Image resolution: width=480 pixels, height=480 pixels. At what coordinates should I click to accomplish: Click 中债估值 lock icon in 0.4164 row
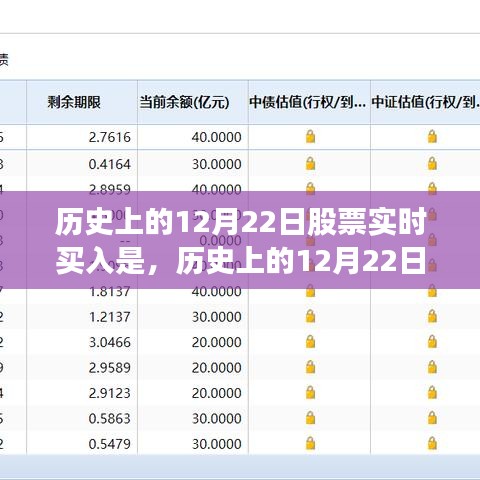310,164
